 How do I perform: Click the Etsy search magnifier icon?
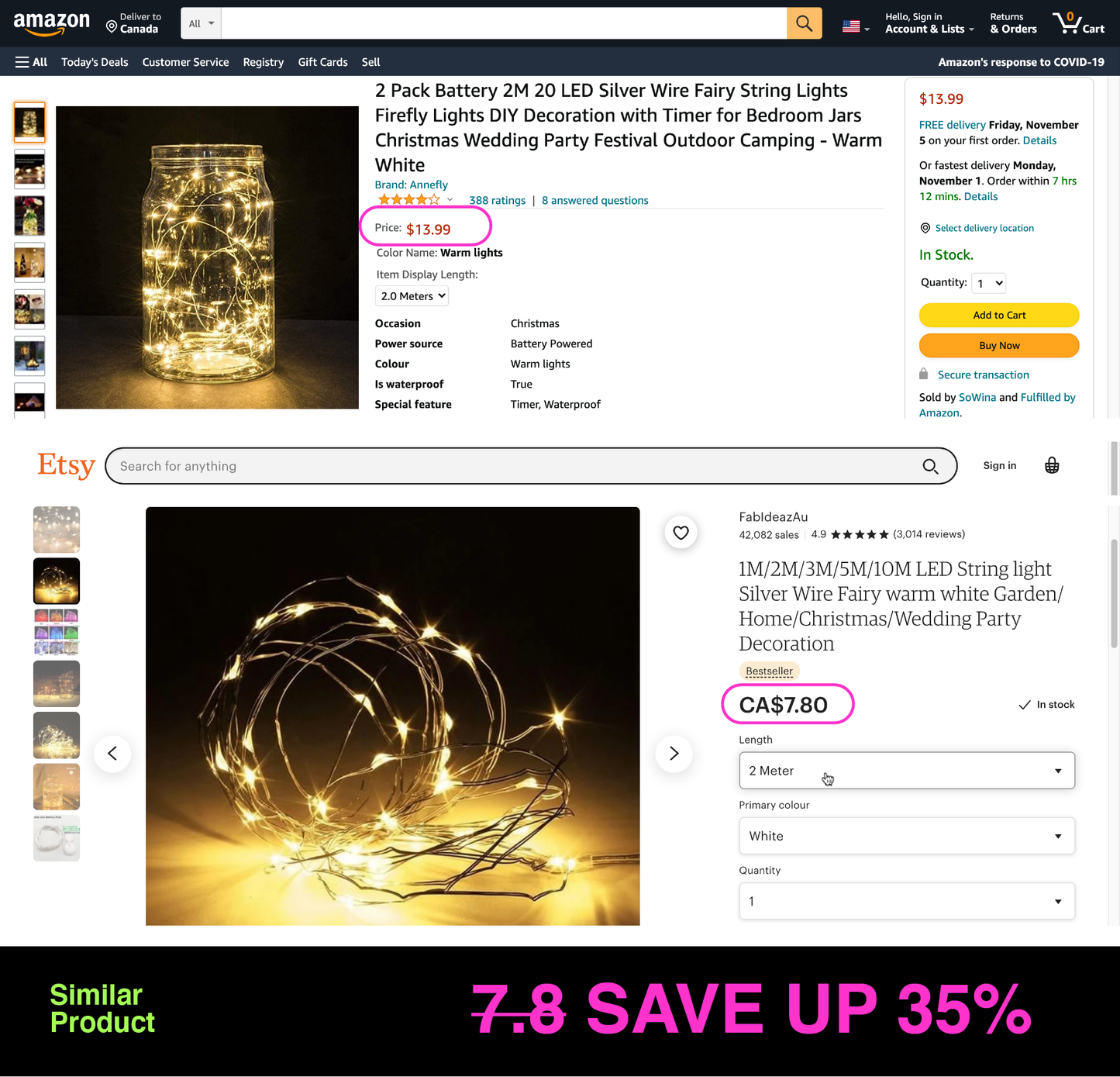click(x=930, y=466)
